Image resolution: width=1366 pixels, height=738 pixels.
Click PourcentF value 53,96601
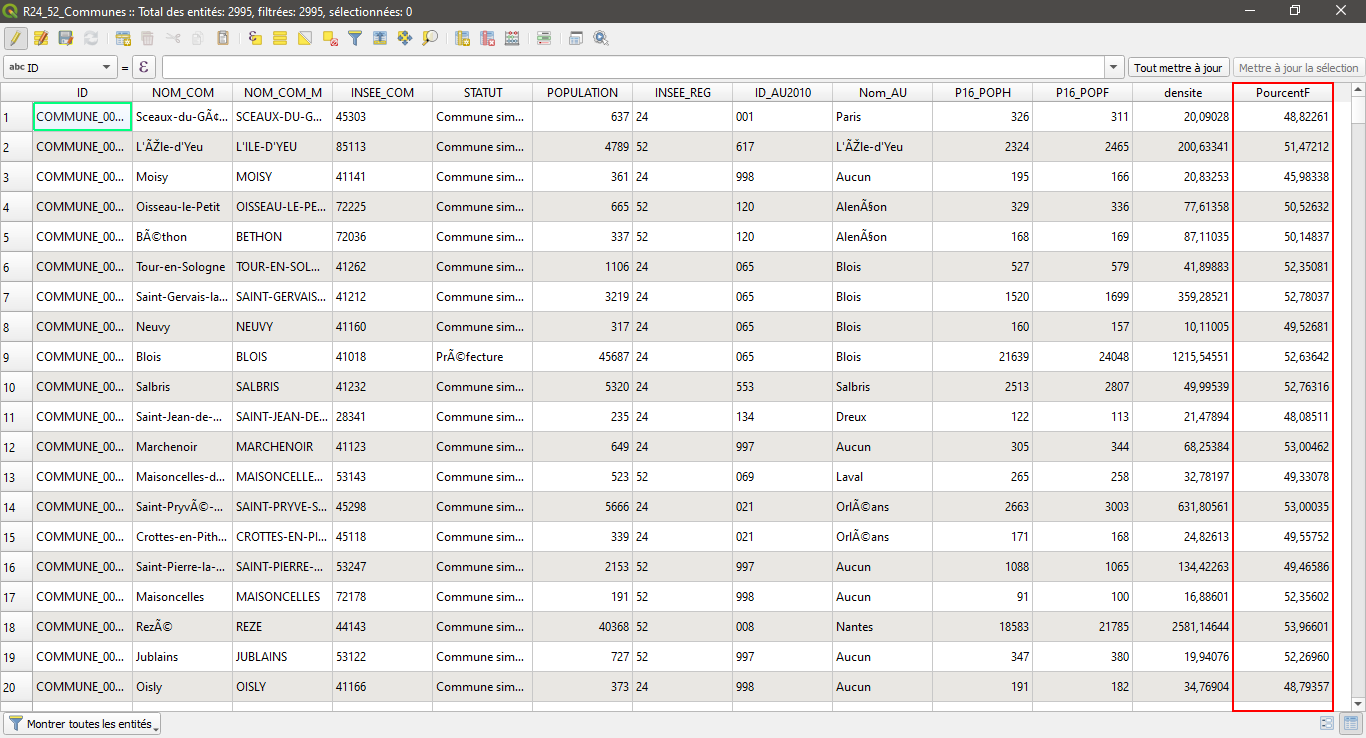[1282, 627]
